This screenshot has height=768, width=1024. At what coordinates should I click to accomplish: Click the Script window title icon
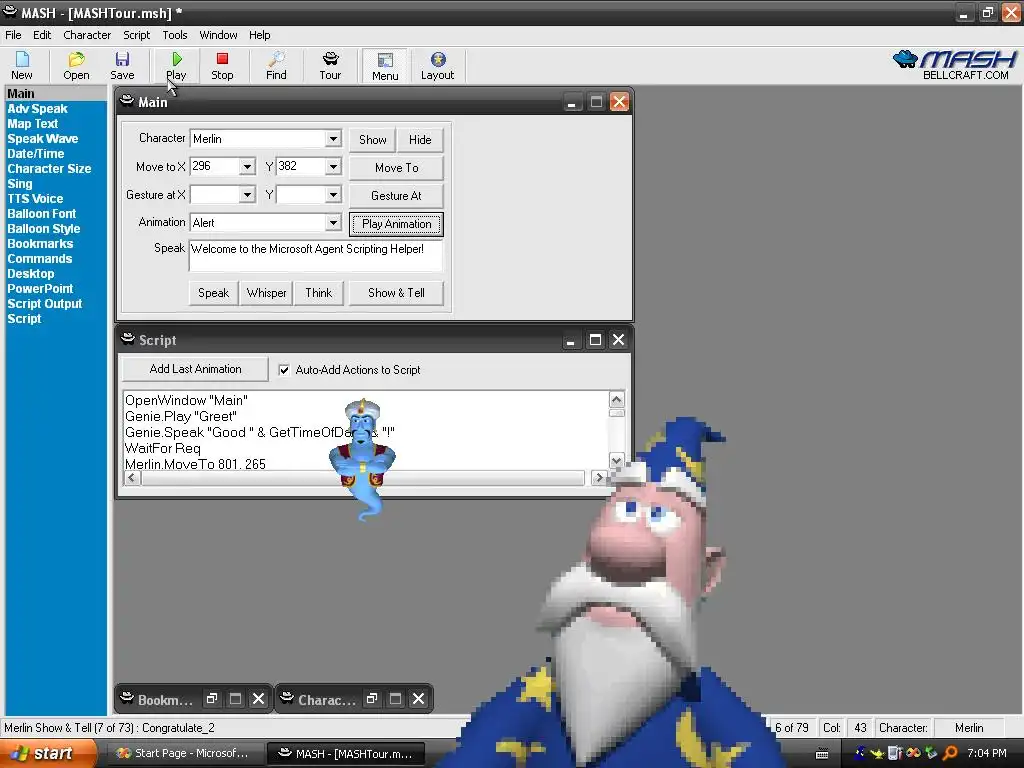pyautogui.click(x=128, y=339)
